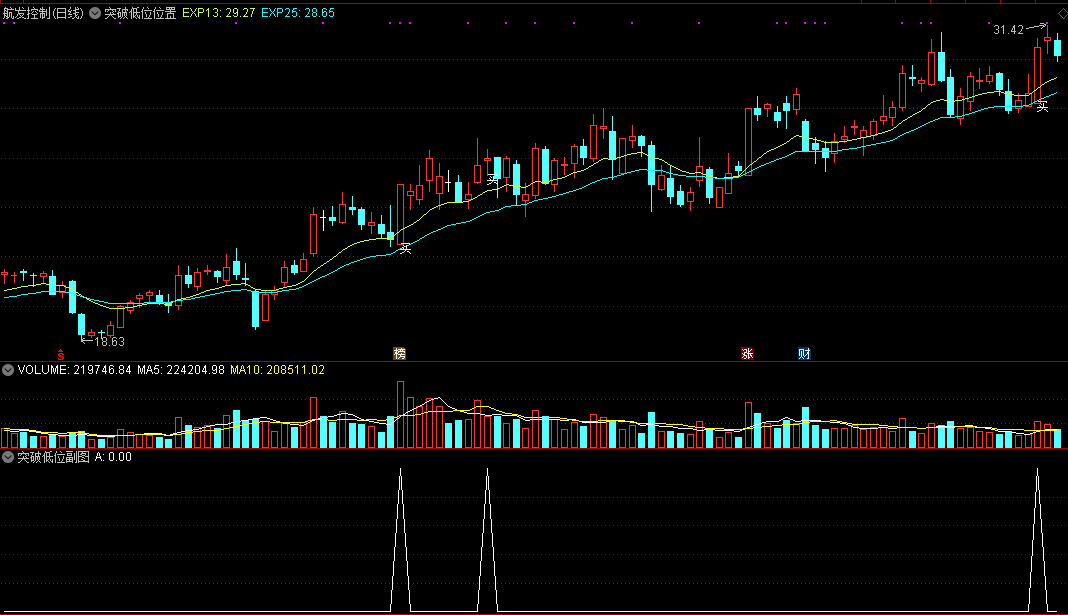Click the A: 0.00 value
Image resolution: width=1068 pixels, height=615 pixels.
tap(113, 457)
